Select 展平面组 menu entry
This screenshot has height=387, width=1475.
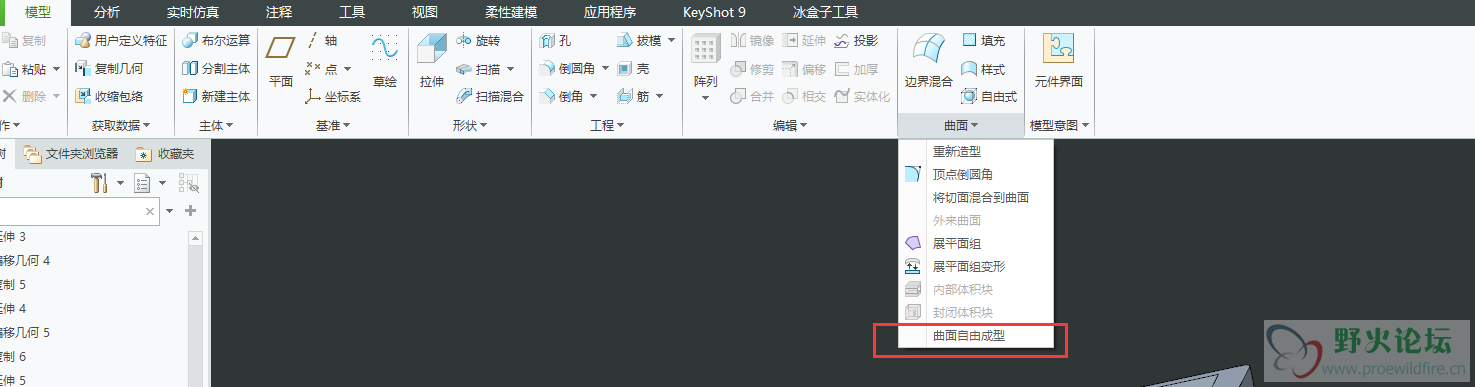957,244
